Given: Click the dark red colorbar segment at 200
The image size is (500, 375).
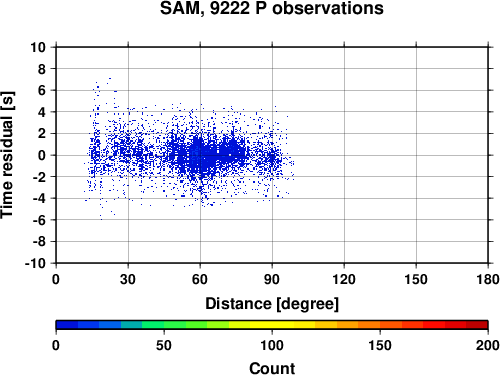Looking at the screenshot, I should click(477, 325).
